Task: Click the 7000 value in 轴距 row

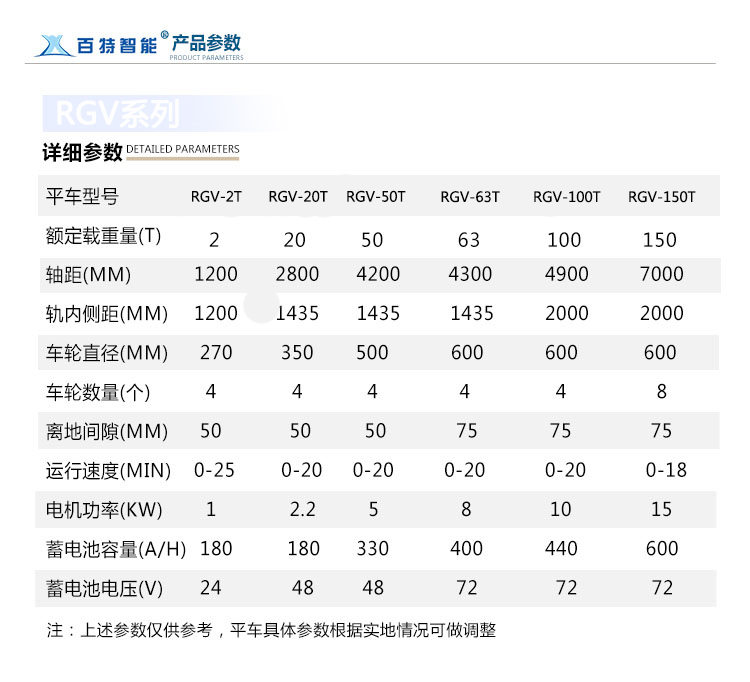Action: tap(661, 275)
